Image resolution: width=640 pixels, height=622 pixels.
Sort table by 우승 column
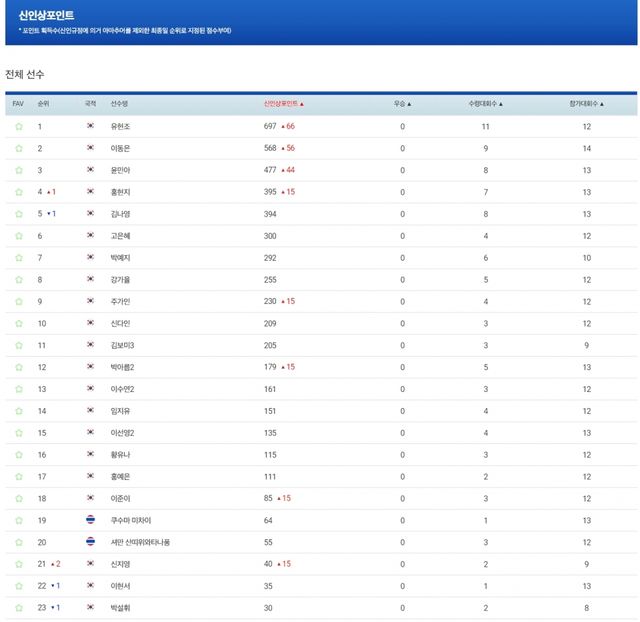click(402, 103)
